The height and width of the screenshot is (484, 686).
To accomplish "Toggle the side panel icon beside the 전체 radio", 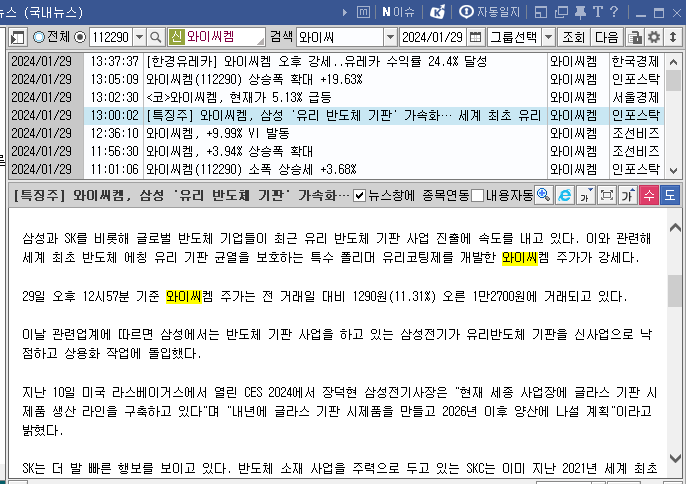I will tap(18, 37).
